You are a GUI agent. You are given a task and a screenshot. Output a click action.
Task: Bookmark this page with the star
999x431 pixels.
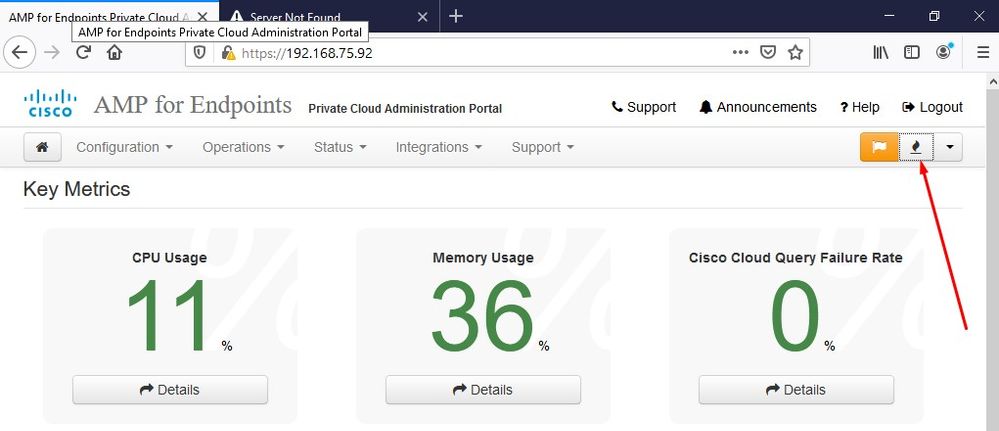click(x=795, y=53)
